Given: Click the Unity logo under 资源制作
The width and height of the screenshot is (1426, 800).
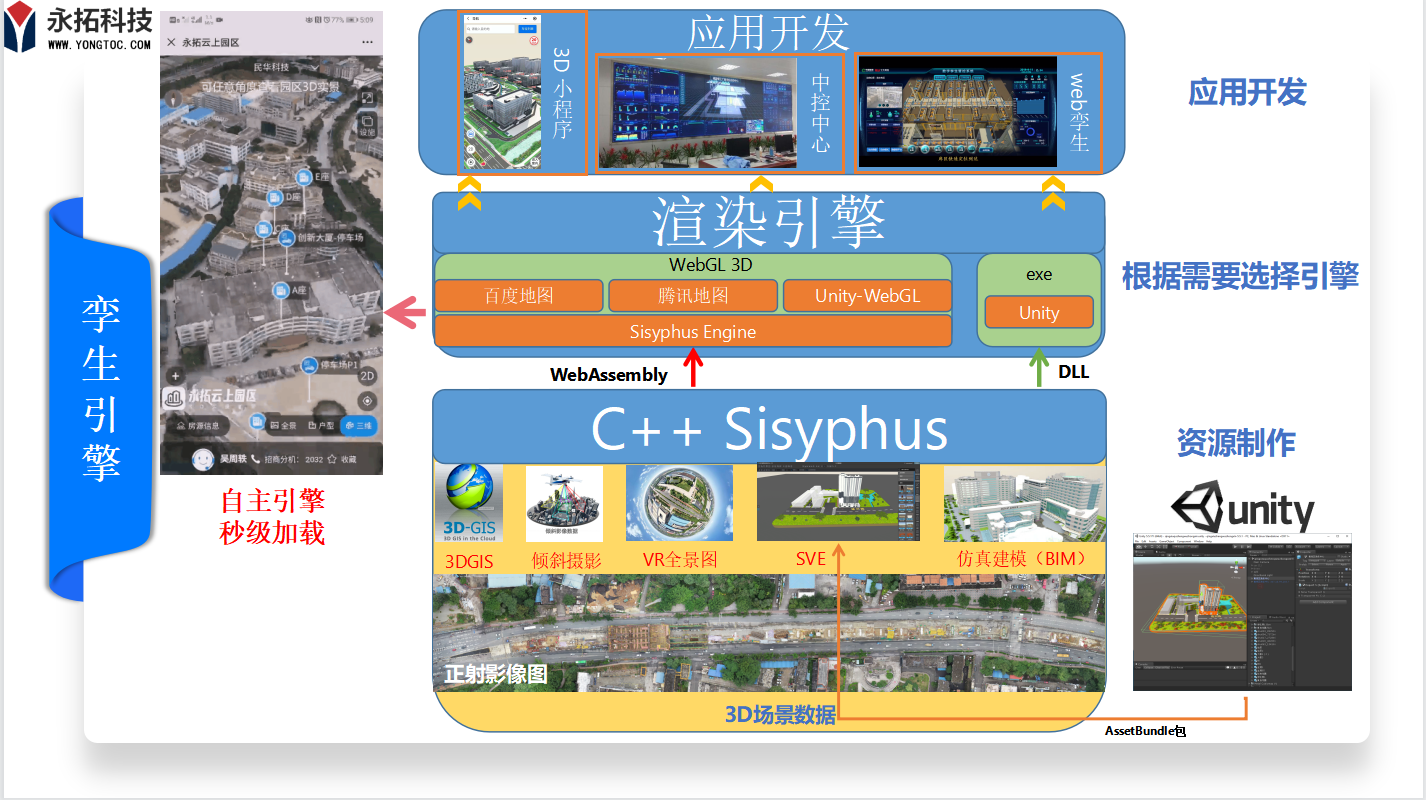Looking at the screenshot, I should click(x=1242, y=508).
